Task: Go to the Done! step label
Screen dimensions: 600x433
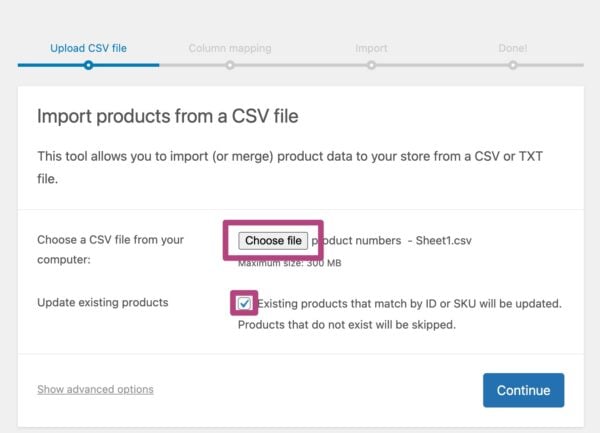Action: tap(512, 48)
